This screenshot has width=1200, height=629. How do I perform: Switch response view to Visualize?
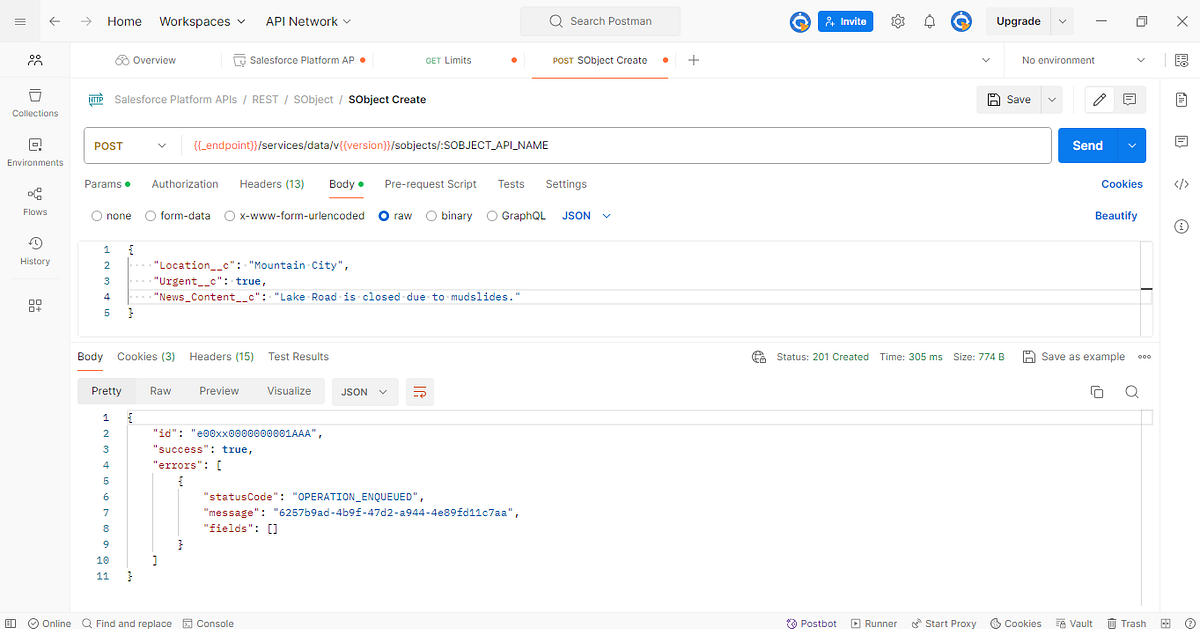(289, 391)
